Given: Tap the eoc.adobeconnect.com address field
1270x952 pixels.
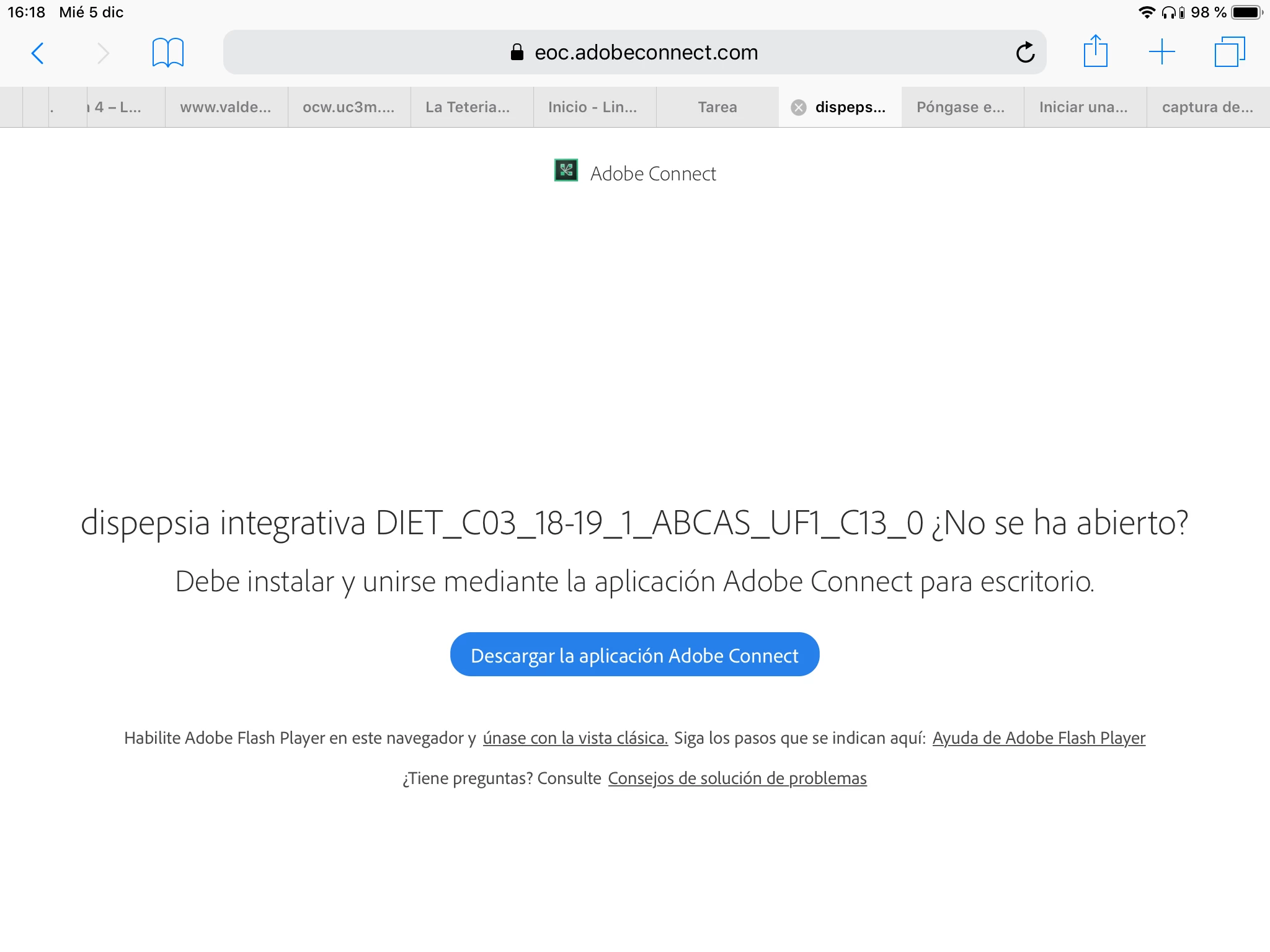Looking at the screenshot, I should pyautogui.click(x=634, y=53).
